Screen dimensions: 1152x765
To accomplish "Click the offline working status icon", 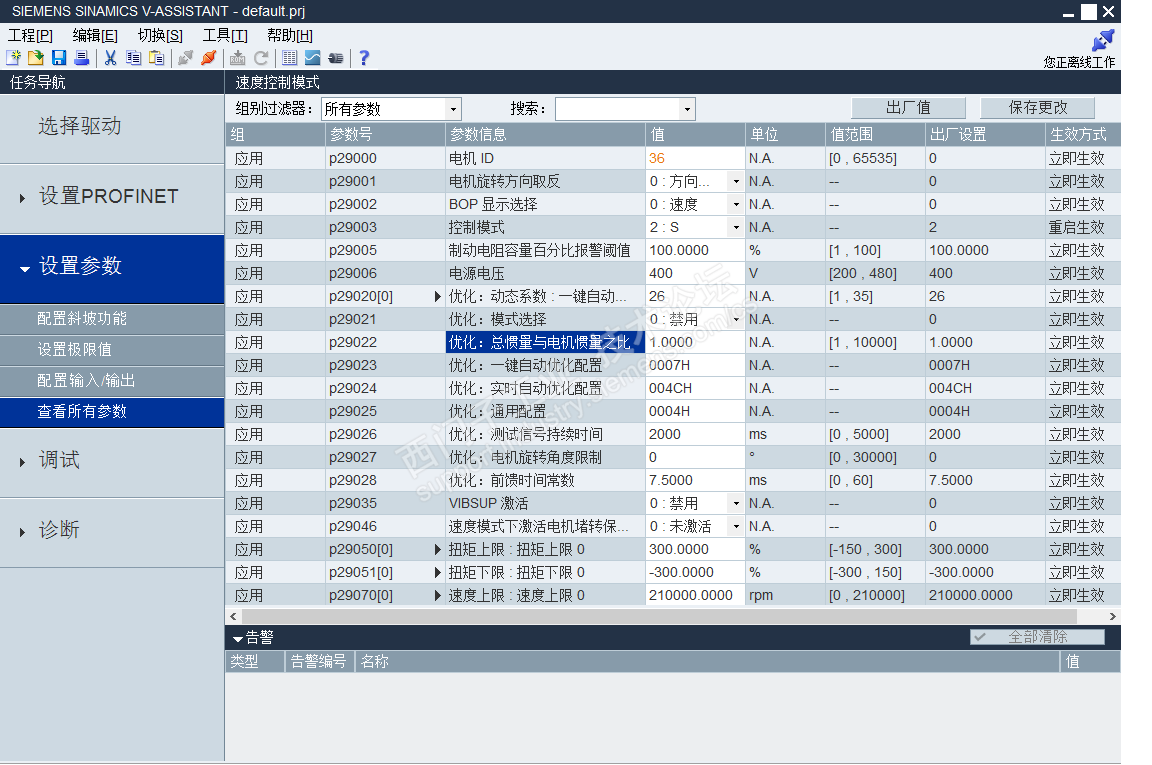I will 1104,40.
